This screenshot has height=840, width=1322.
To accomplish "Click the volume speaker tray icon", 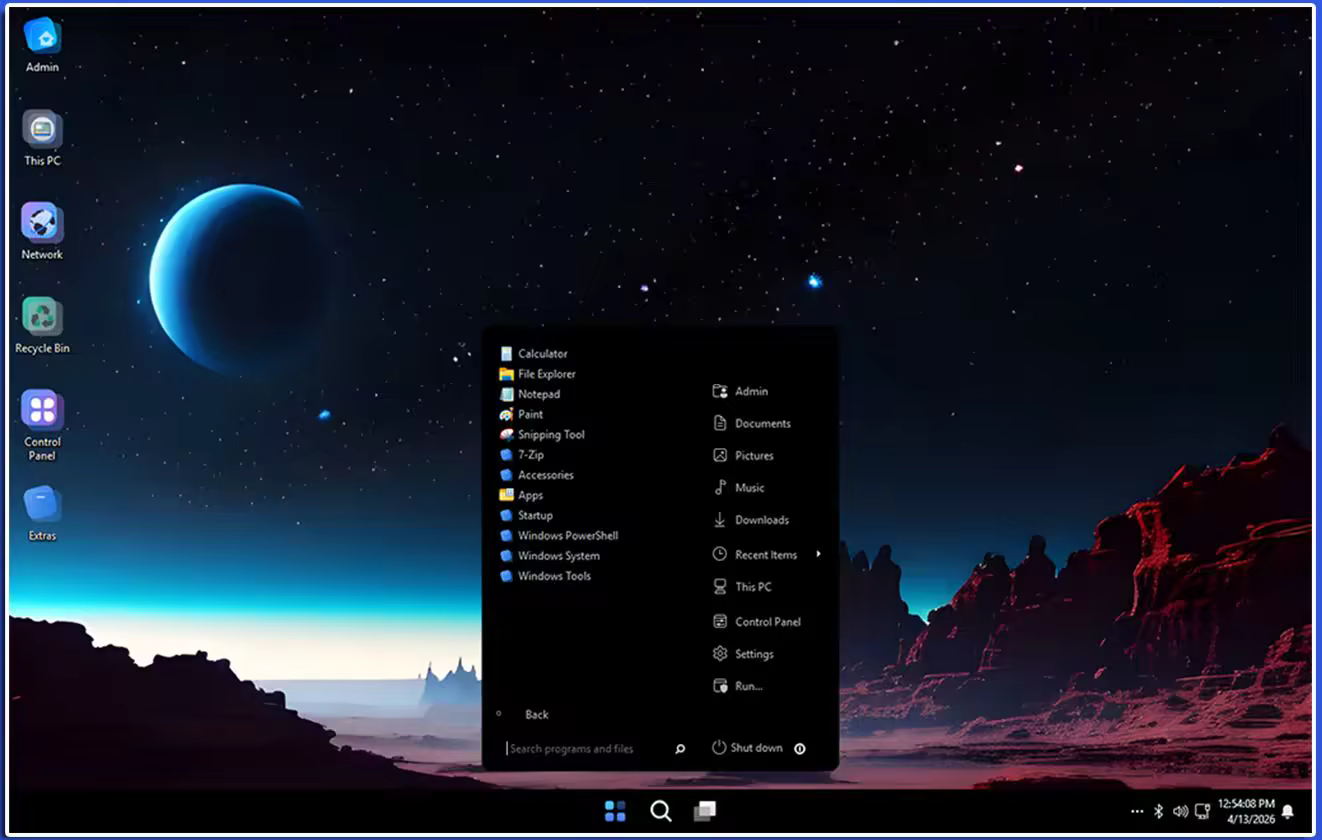I will tap(1180, 811).
